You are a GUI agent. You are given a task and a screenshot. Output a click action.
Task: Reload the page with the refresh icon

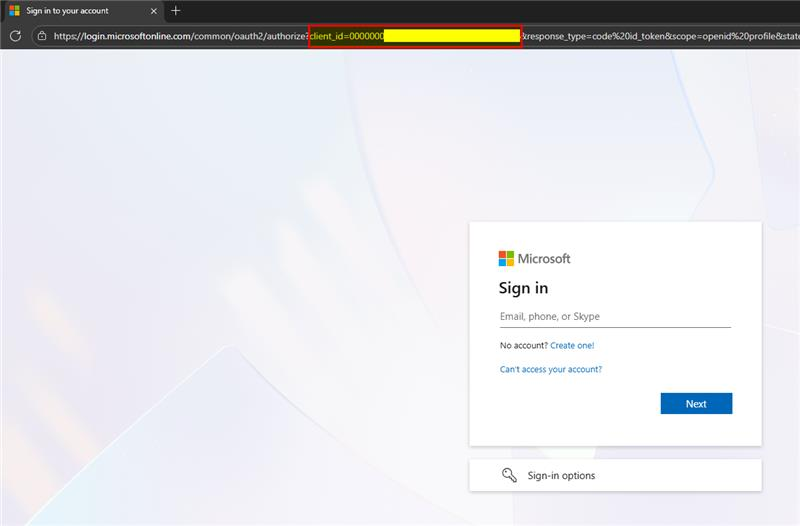(15, 36)
